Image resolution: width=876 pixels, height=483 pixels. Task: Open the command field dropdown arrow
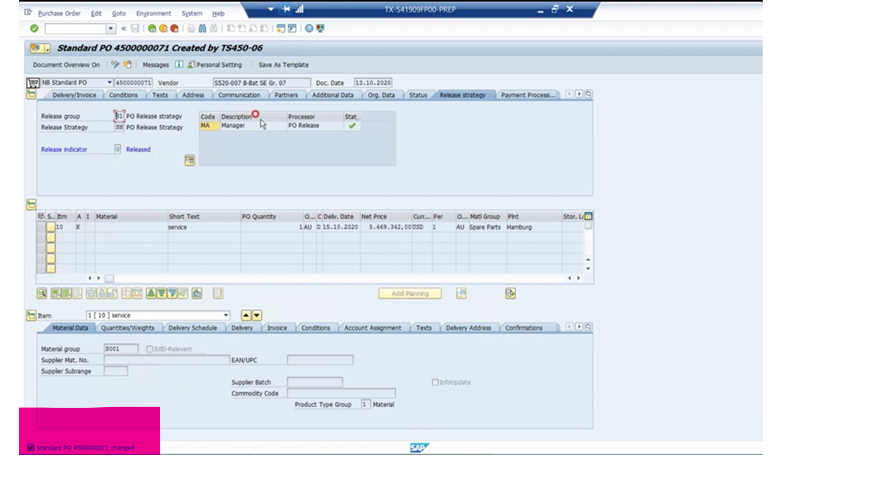[x=110, y=28]
